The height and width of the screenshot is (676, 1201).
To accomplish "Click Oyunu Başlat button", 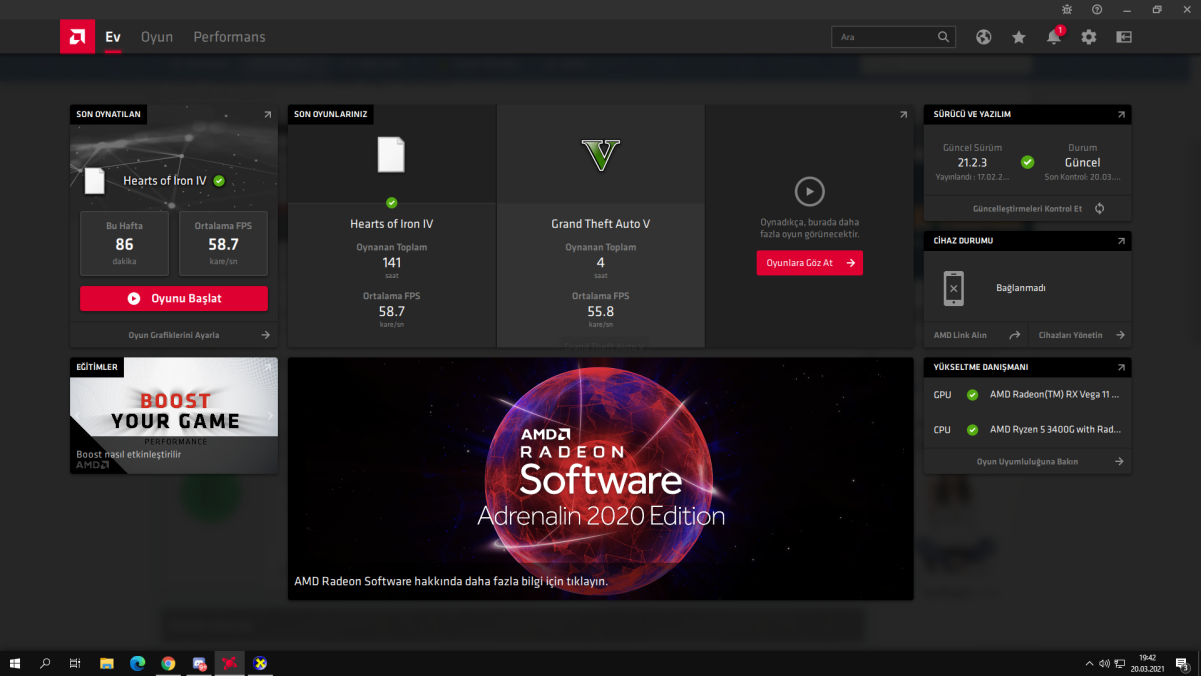I will [x=174, y=298].
